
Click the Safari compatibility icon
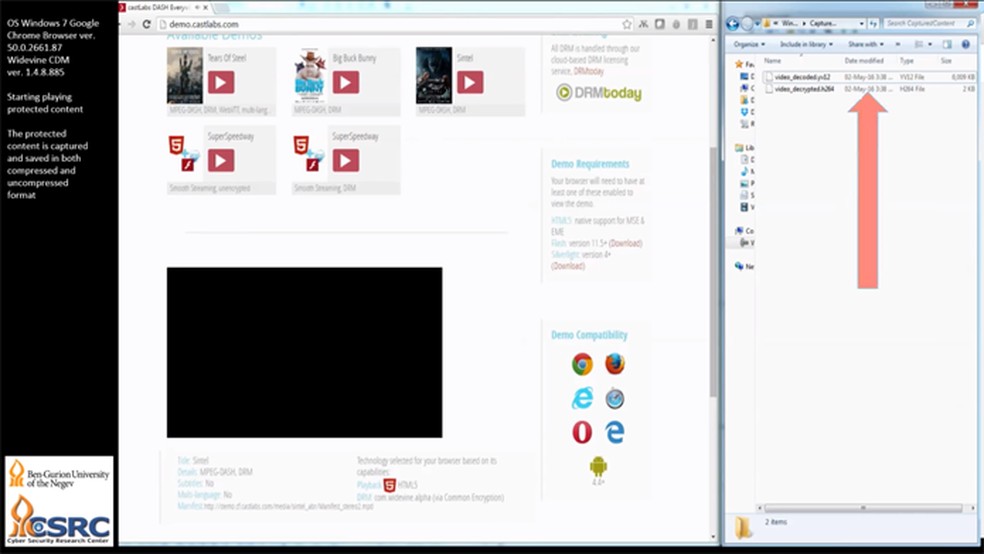(x=614, y=398)
